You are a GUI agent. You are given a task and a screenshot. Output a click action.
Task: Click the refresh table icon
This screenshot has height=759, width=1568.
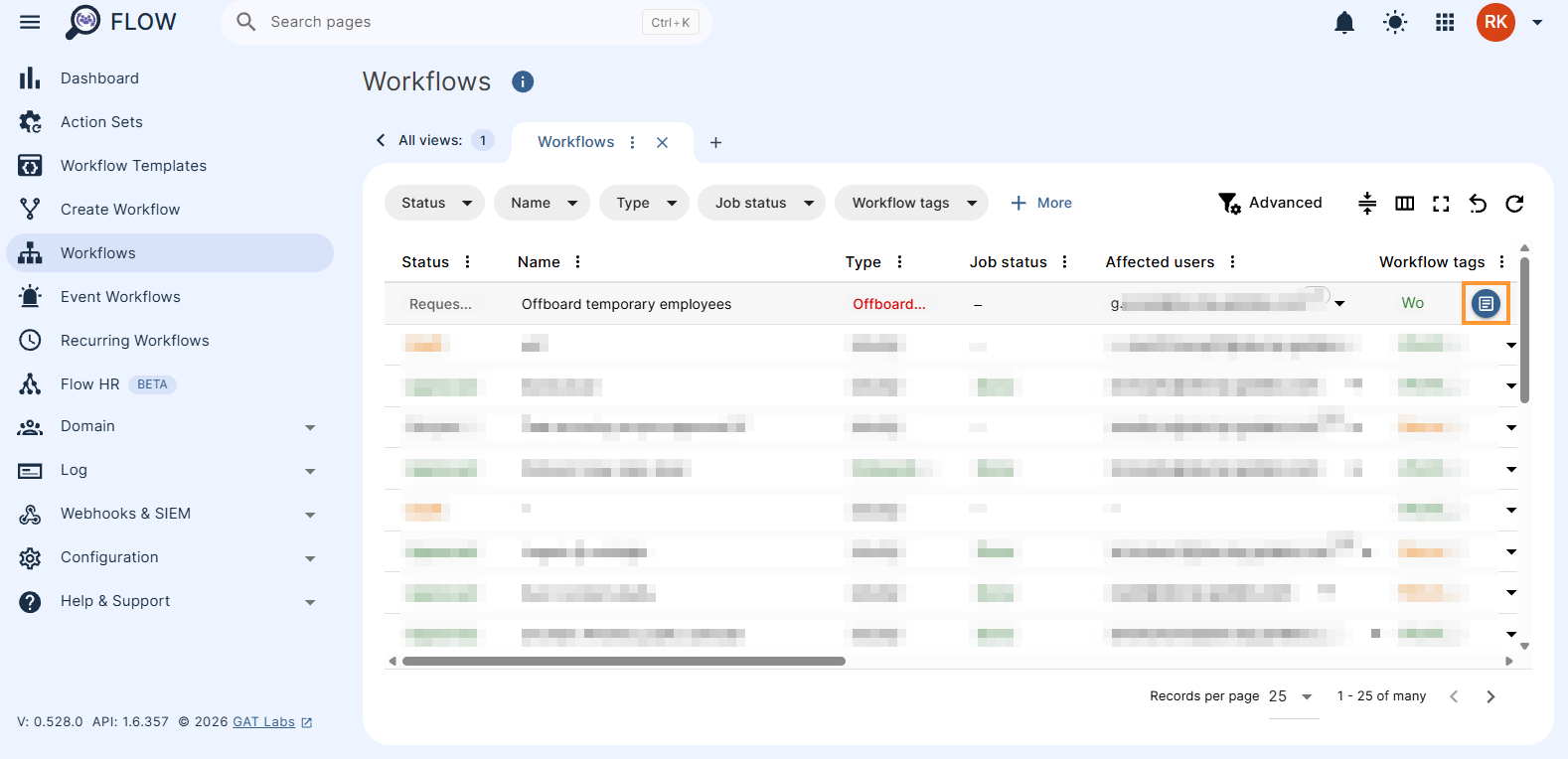coord(1514,204)
